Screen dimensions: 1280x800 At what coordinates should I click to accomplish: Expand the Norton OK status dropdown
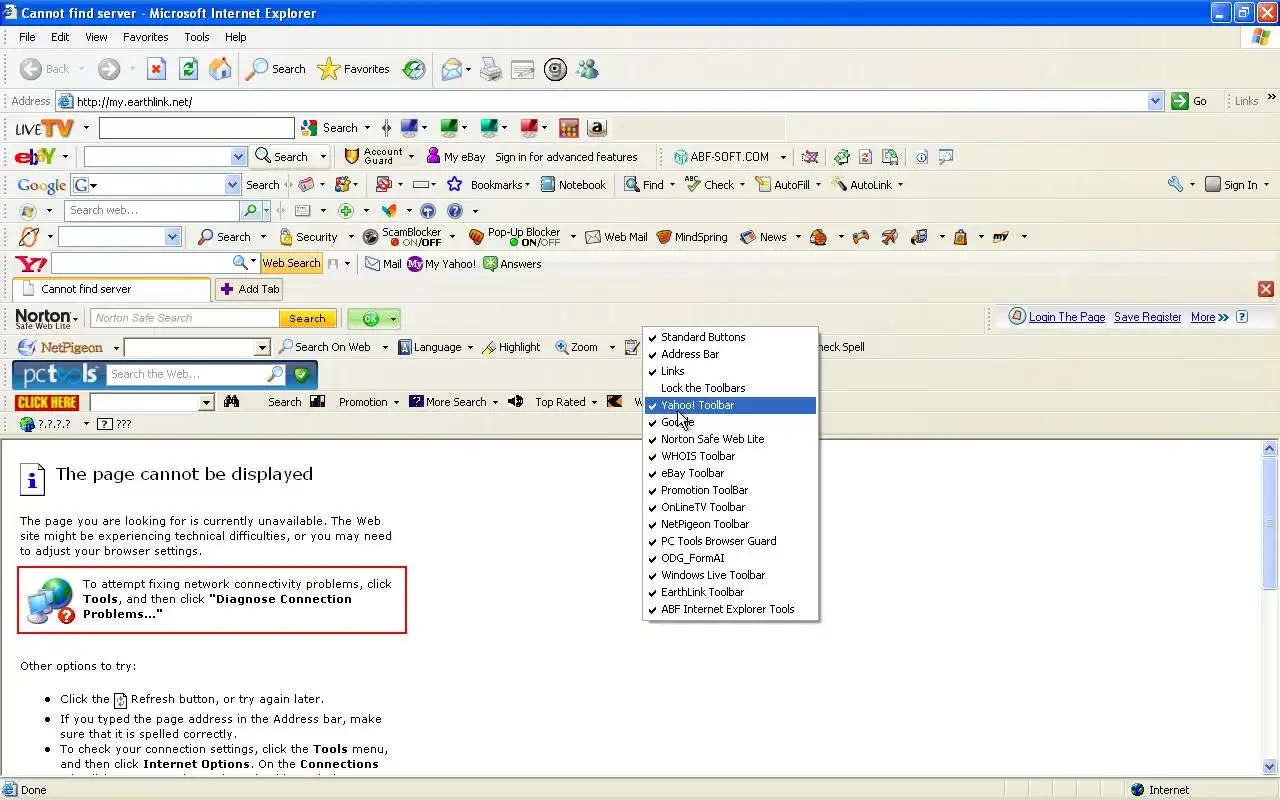[x=393, y=319]
